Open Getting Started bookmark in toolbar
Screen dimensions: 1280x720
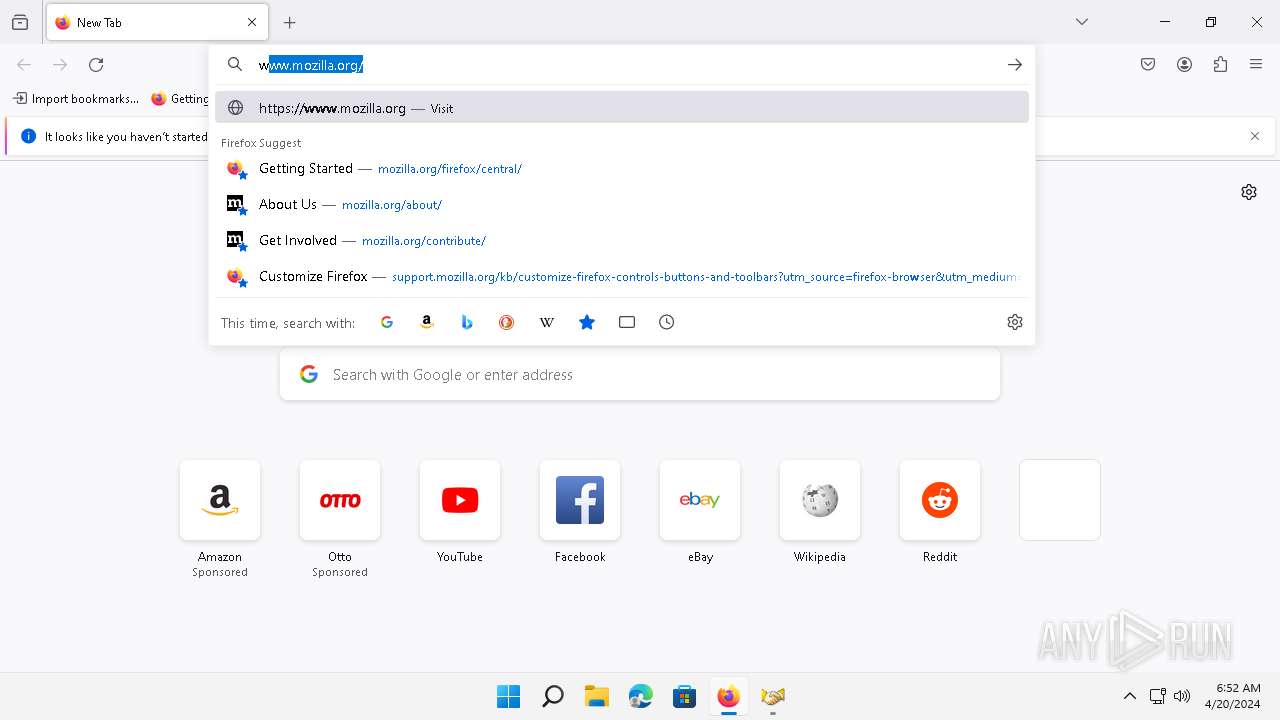click(x=180, y=99)
